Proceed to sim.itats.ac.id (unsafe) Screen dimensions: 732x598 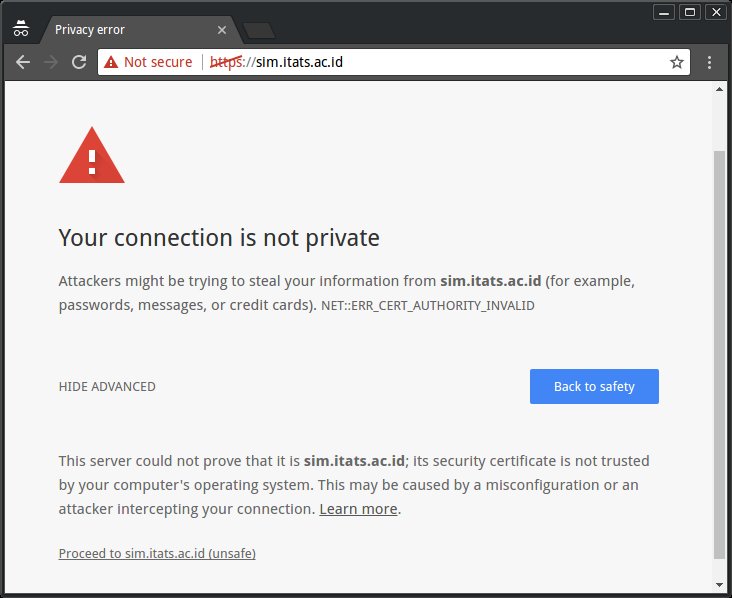(157, 554)
